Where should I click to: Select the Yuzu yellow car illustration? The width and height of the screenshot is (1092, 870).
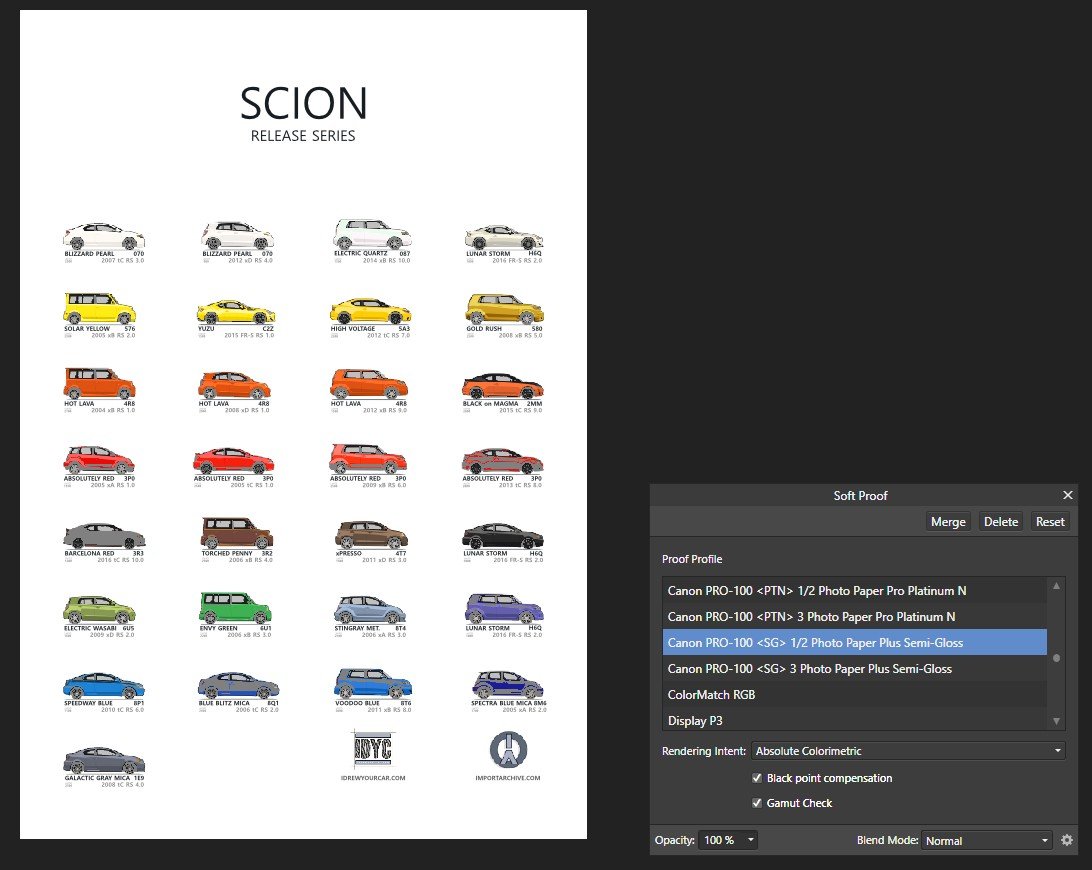[236, 312]
